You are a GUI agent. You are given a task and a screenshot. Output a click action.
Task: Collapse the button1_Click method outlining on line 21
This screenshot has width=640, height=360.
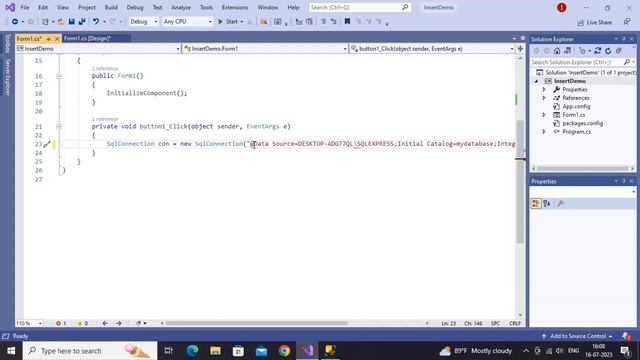pos(59,127)
